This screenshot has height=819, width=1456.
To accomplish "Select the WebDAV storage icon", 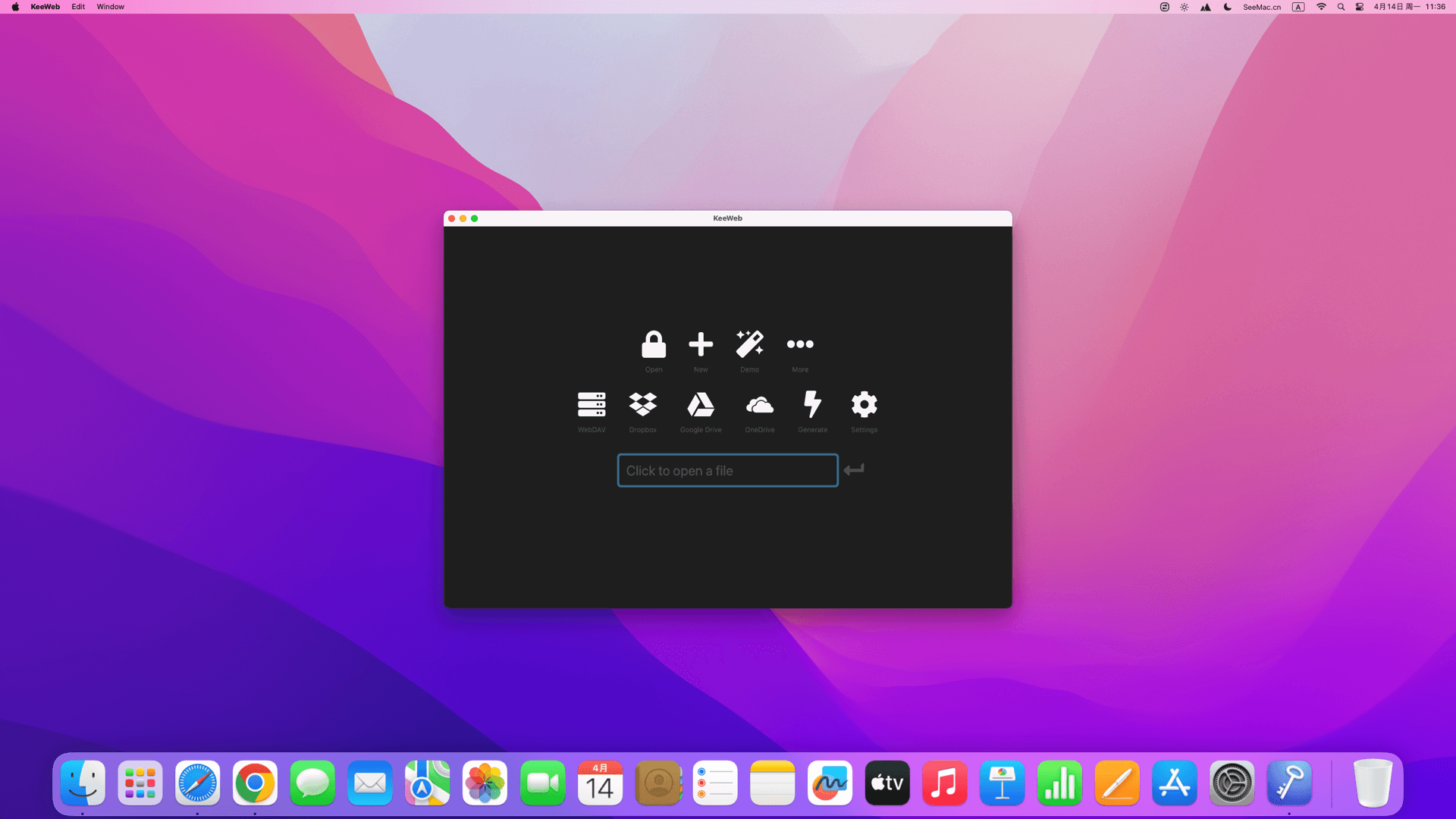I will tap(591, 405).
